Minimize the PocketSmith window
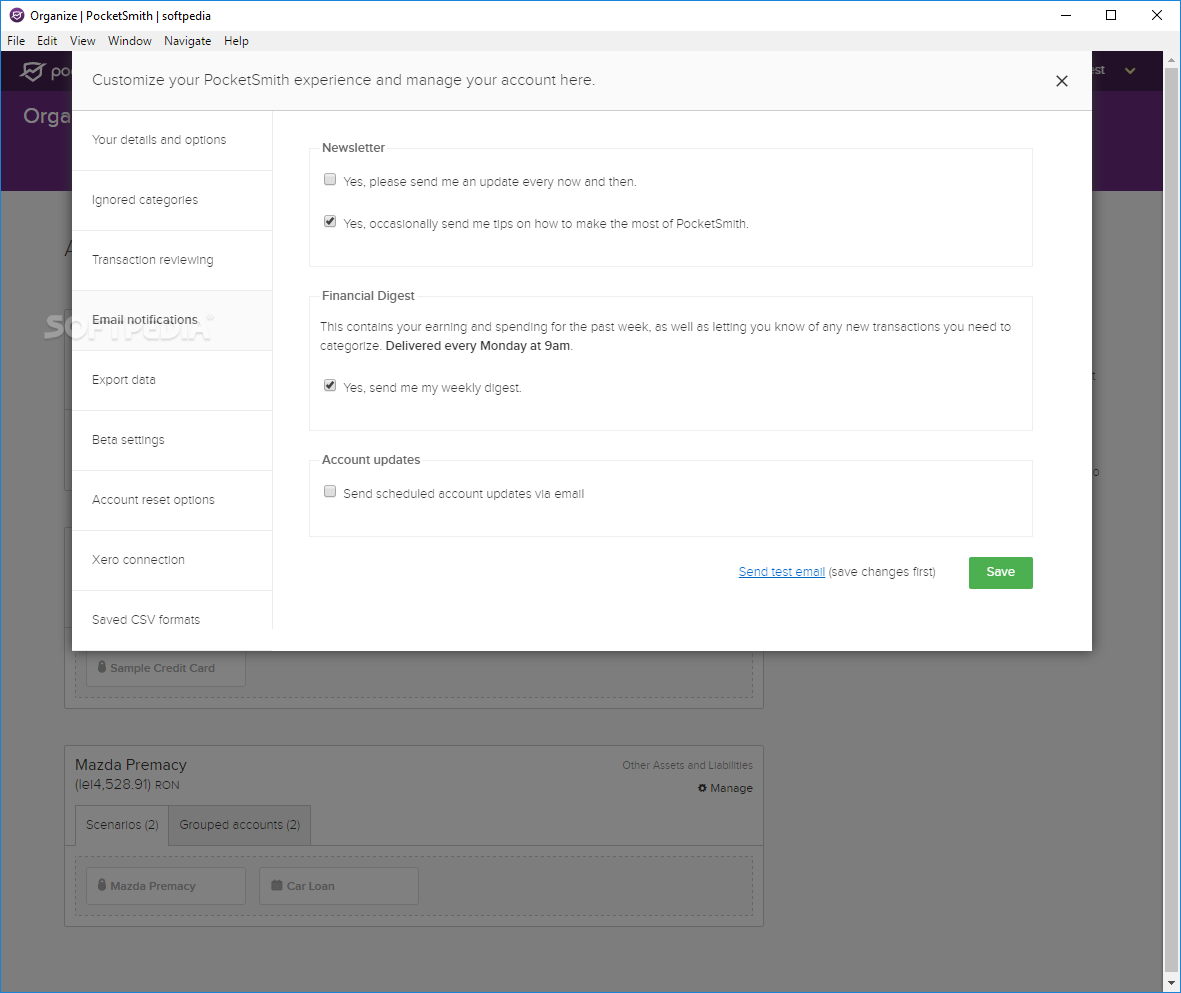 pos(1066,15)
